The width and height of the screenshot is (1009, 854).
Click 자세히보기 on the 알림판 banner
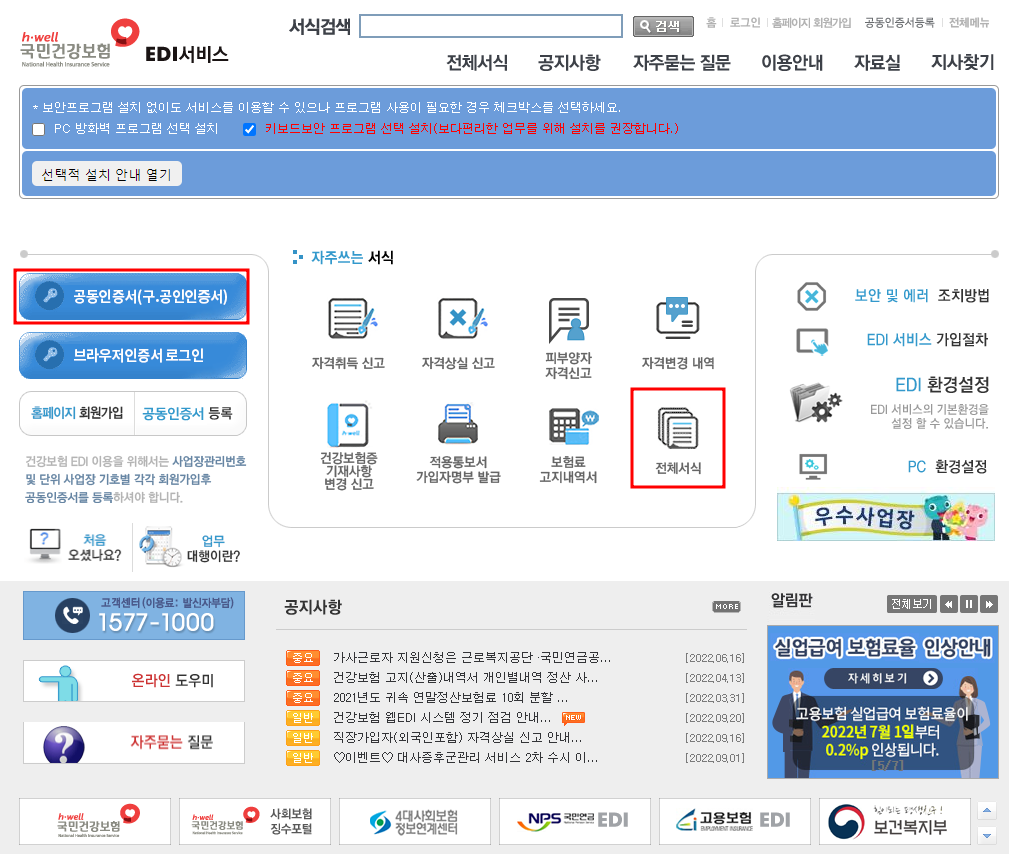point(883,678)
